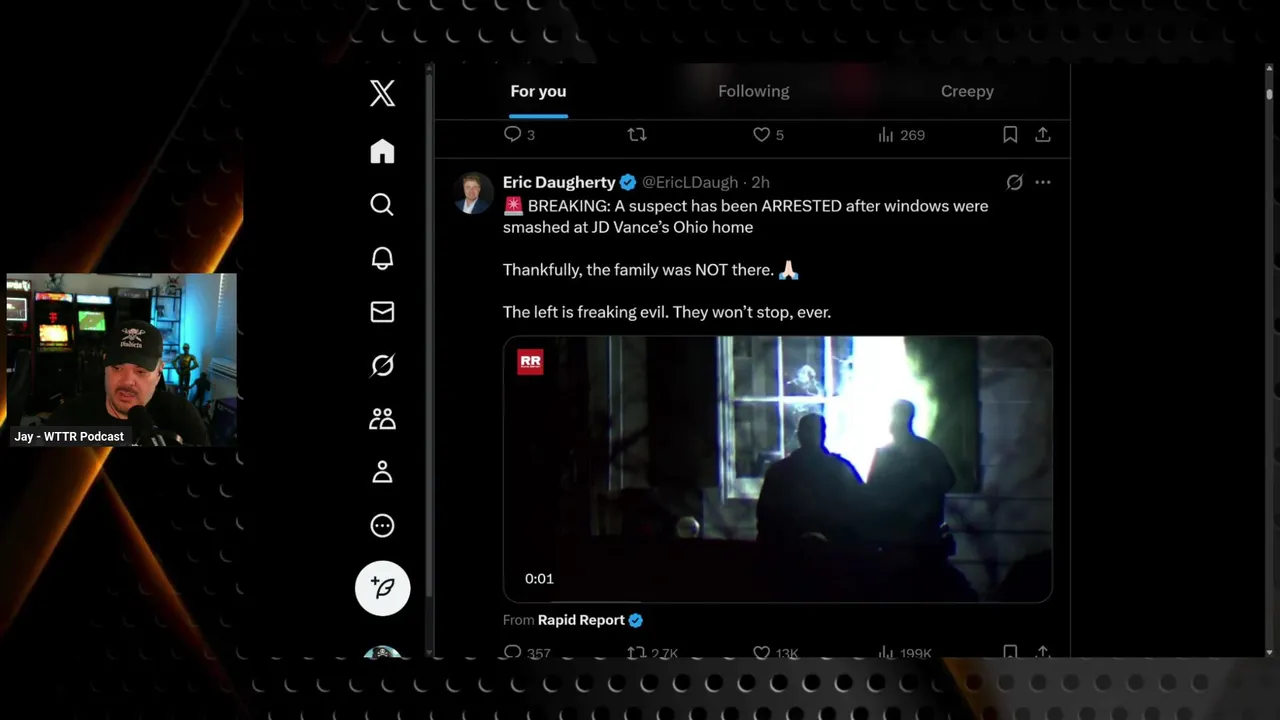Screen dimensions: 1280x720
Task: Open Communities people icon
Action: click(382, 419)
